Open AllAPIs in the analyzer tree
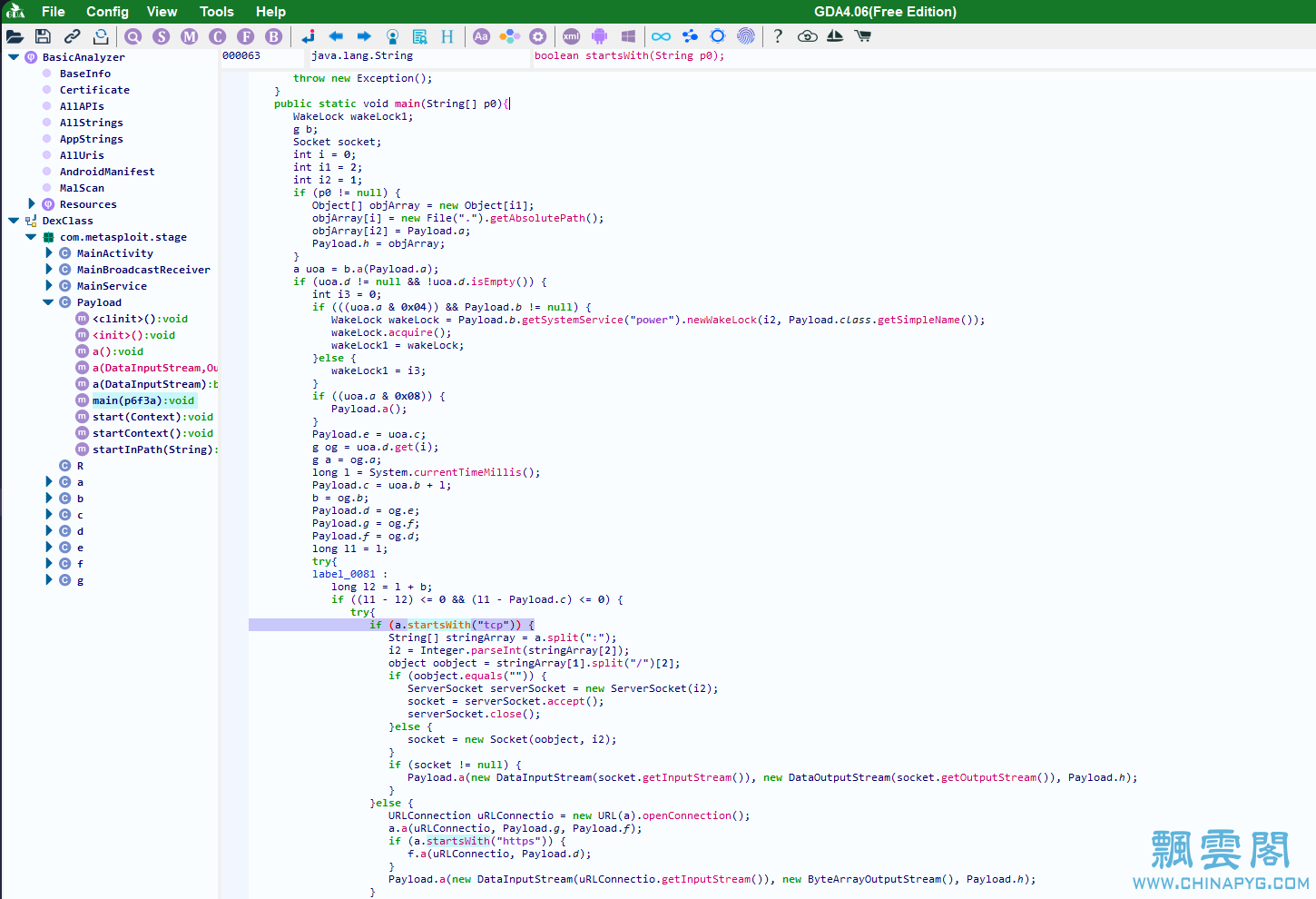 pyautogui.click(x=82, y=106)
